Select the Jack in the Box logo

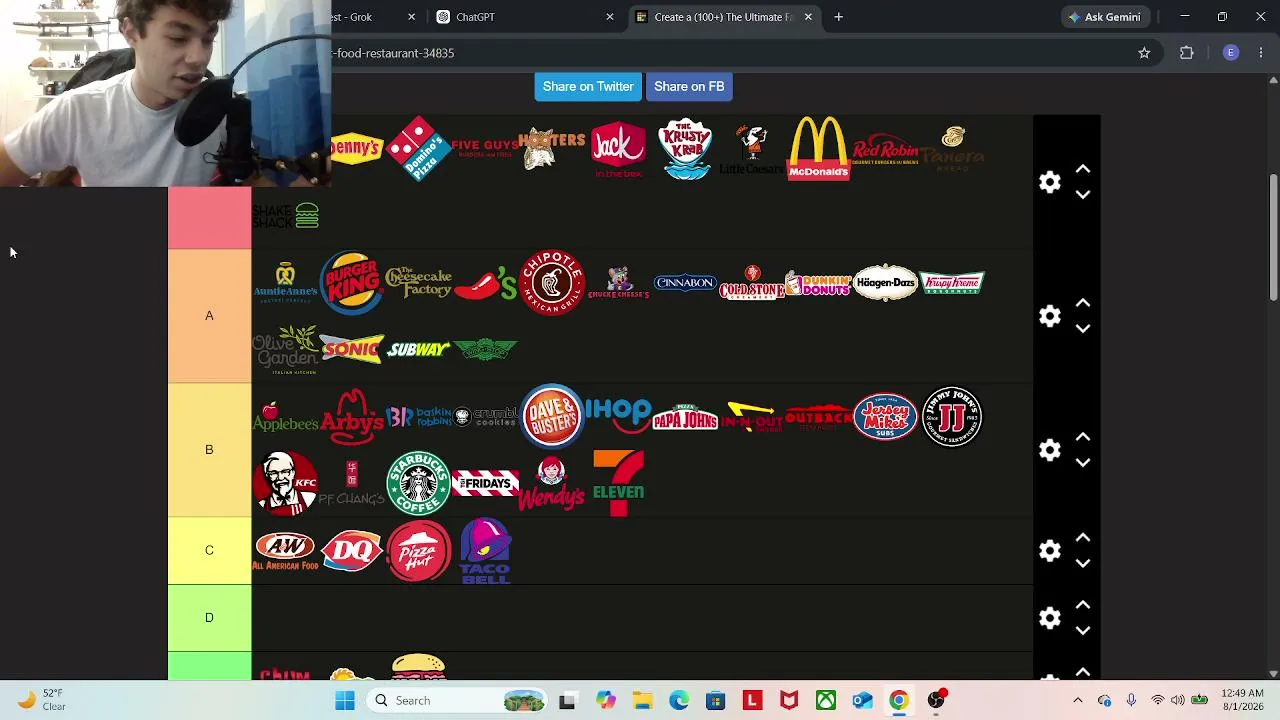click(618, 149)
